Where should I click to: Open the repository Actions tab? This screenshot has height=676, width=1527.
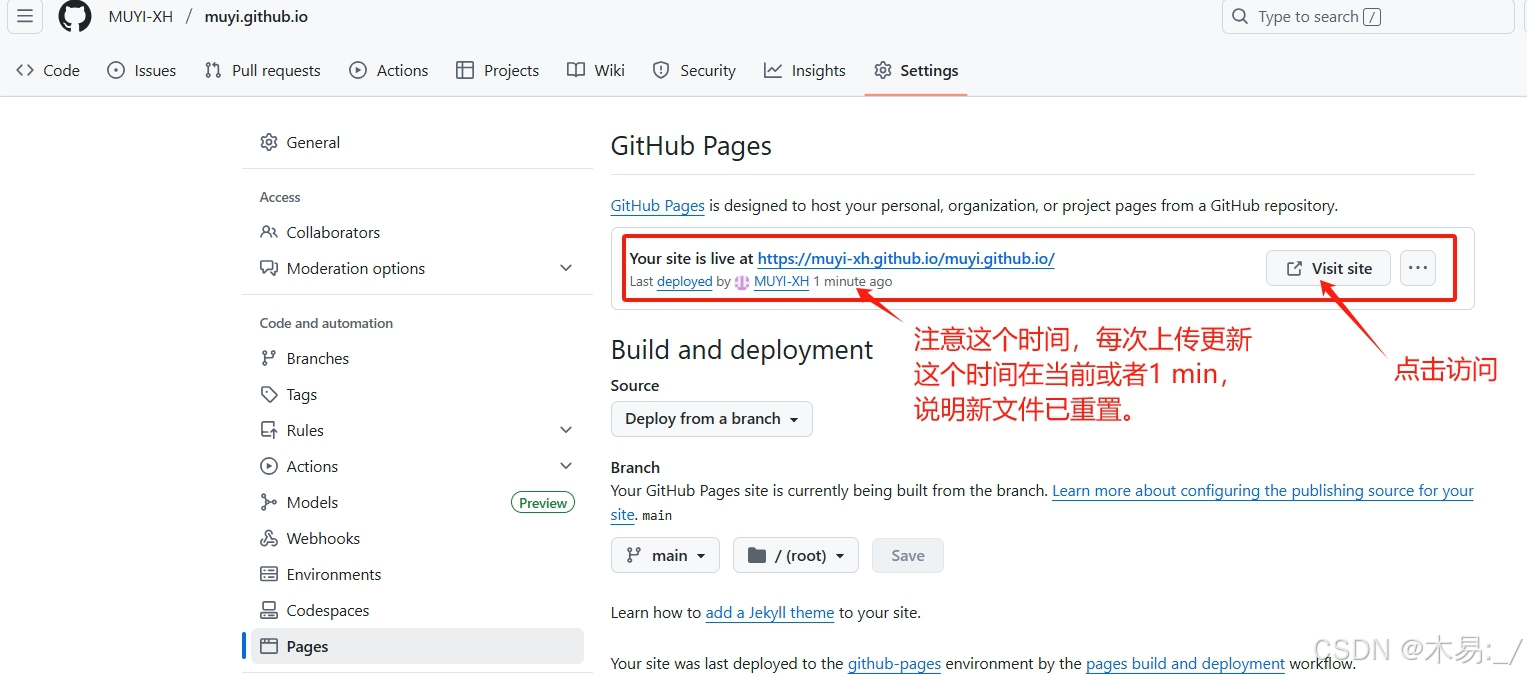point(389,70)
